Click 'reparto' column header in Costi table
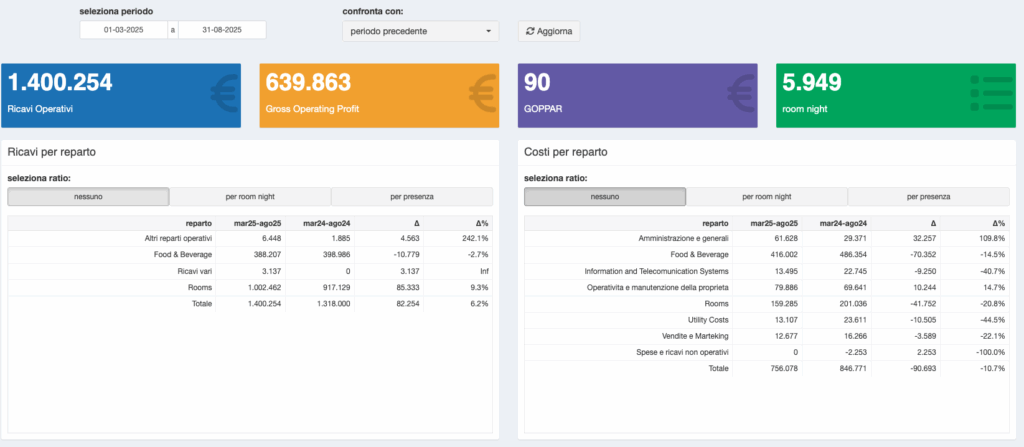This screenshot has height=447, width=1024. pos(715,223)
